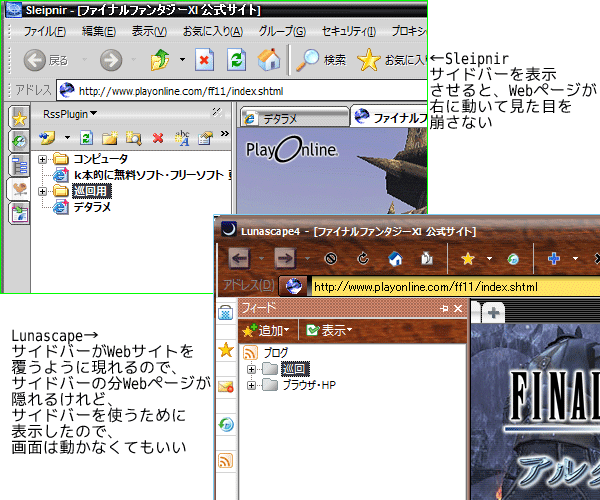The width and height of the screenshot is (600, 500).
Task: Close the Lunascape フィード sidebar panel
Action: [x=458, y=308]
